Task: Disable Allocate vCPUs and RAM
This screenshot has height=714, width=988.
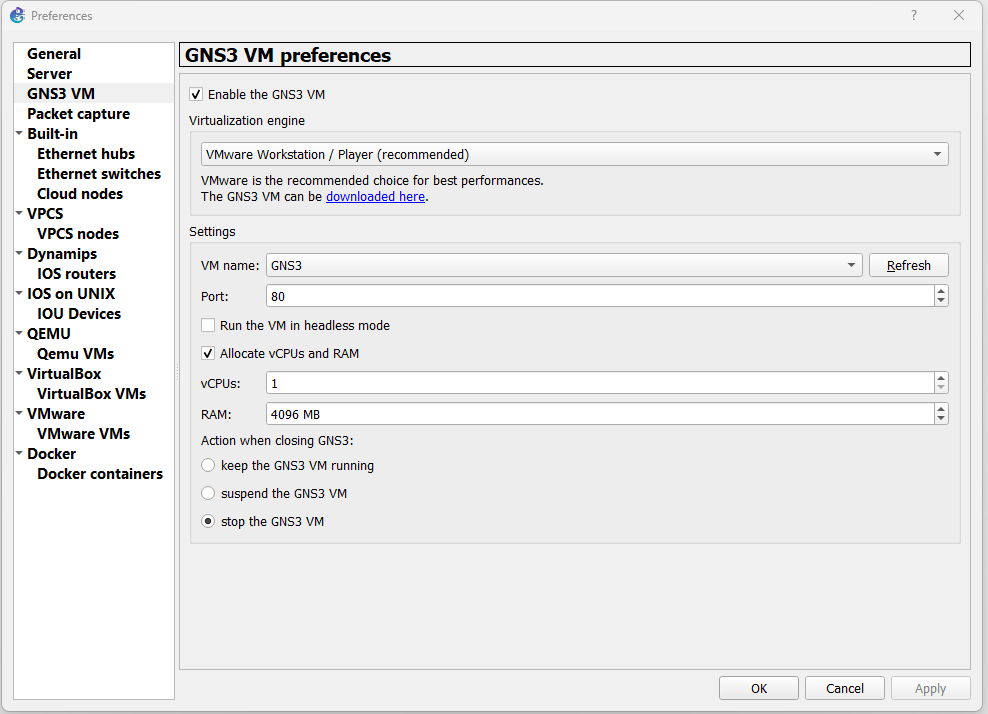Action: point(208,353)
